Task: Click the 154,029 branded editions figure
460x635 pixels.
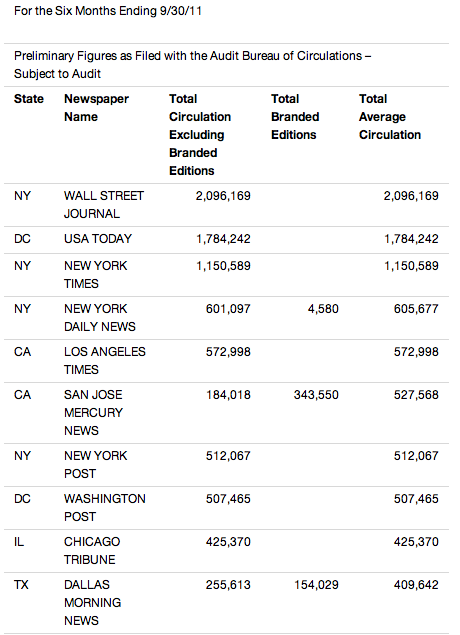Action: tap(316, 585)
